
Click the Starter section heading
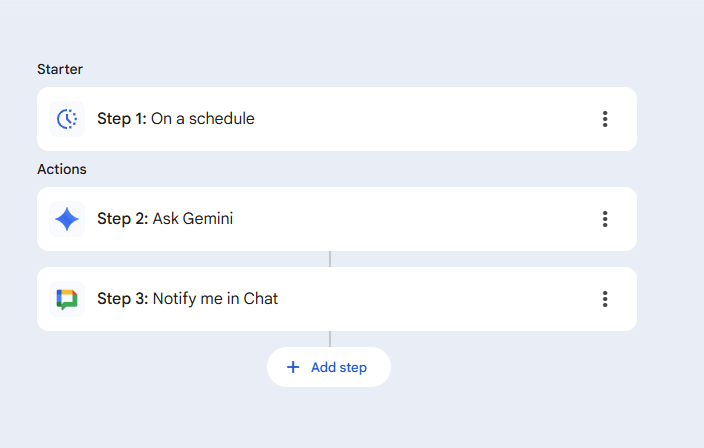[60, 69]
